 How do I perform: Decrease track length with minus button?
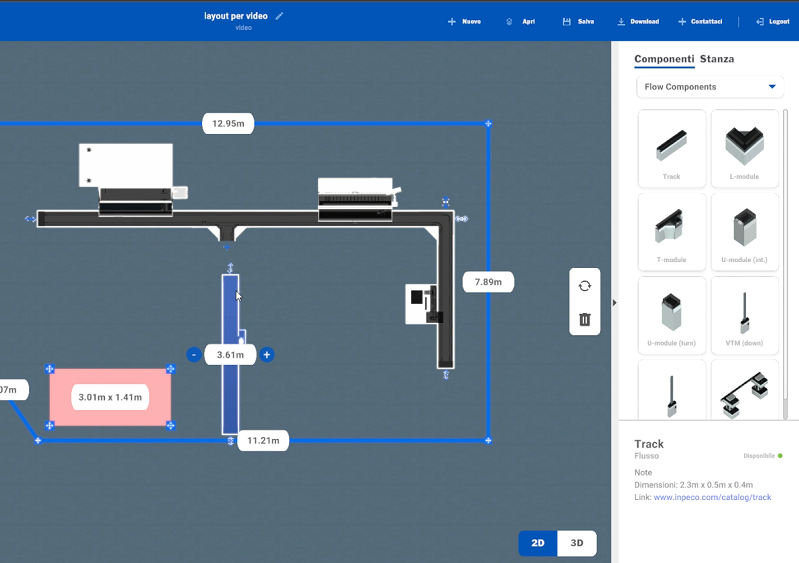[x=194, y=355]
